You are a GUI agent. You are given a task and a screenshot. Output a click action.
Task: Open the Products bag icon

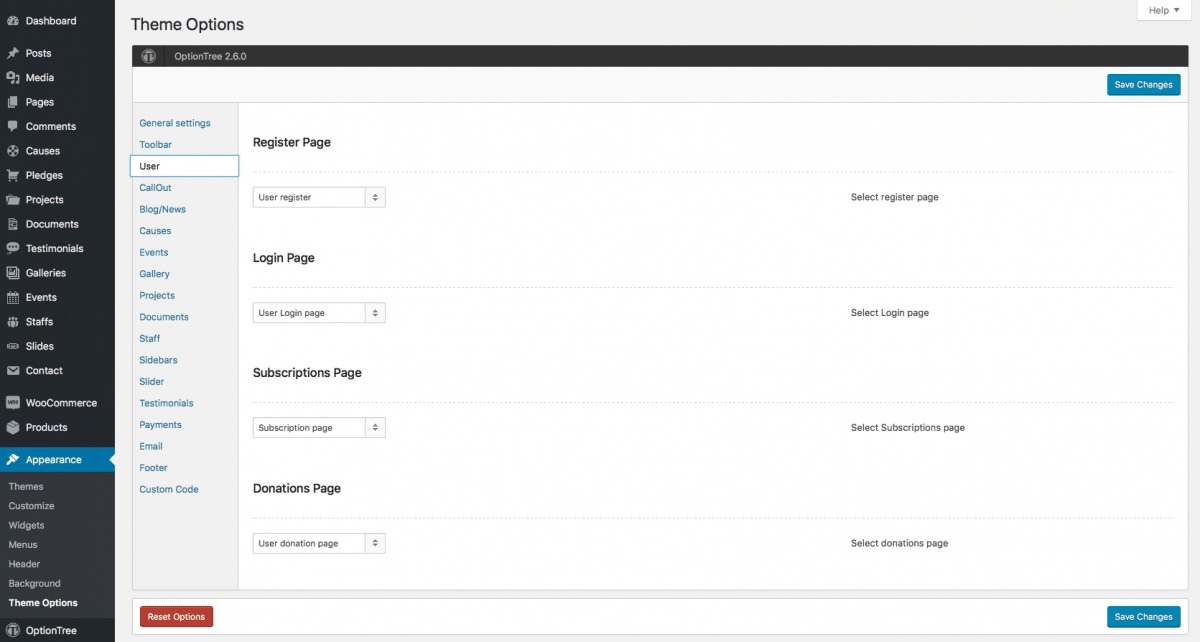point(14,426)
